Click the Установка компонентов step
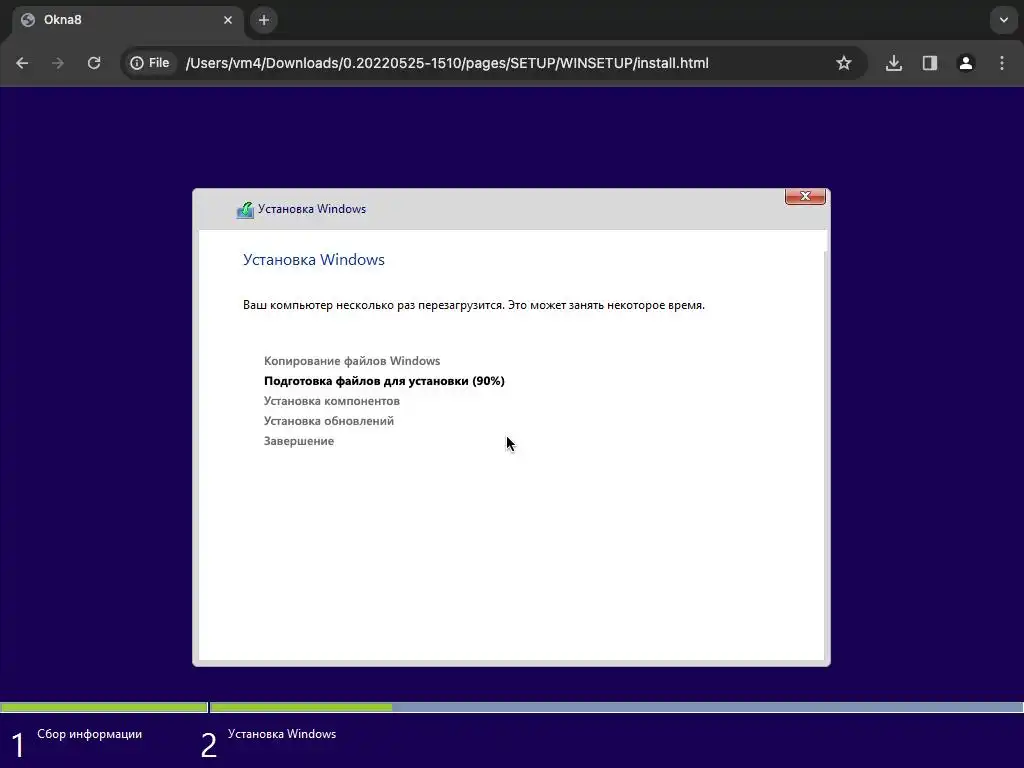Viewport: 1024px width, 768px height. click(332, 401)
